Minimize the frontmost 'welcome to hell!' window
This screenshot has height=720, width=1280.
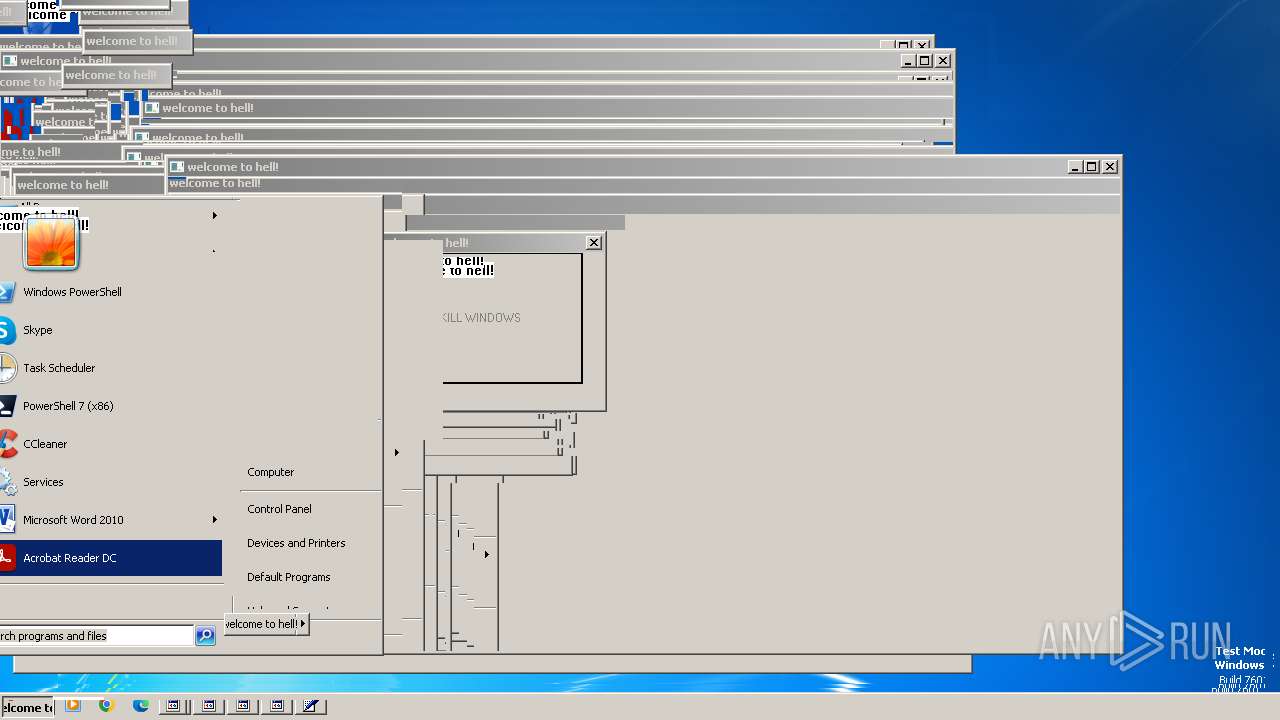[x=1075, y=167]
